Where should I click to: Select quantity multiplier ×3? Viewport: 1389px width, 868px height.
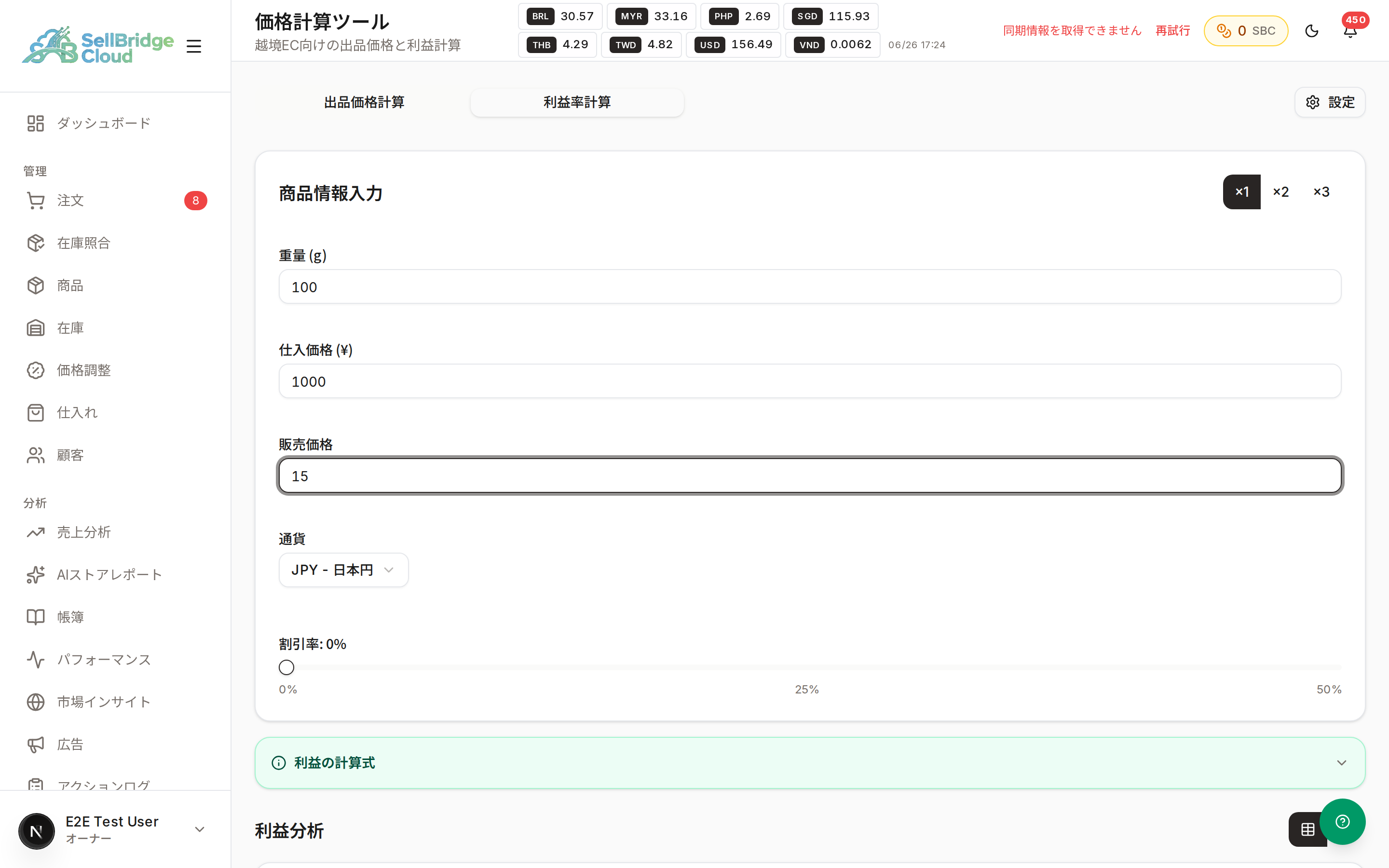[1321, 192]
